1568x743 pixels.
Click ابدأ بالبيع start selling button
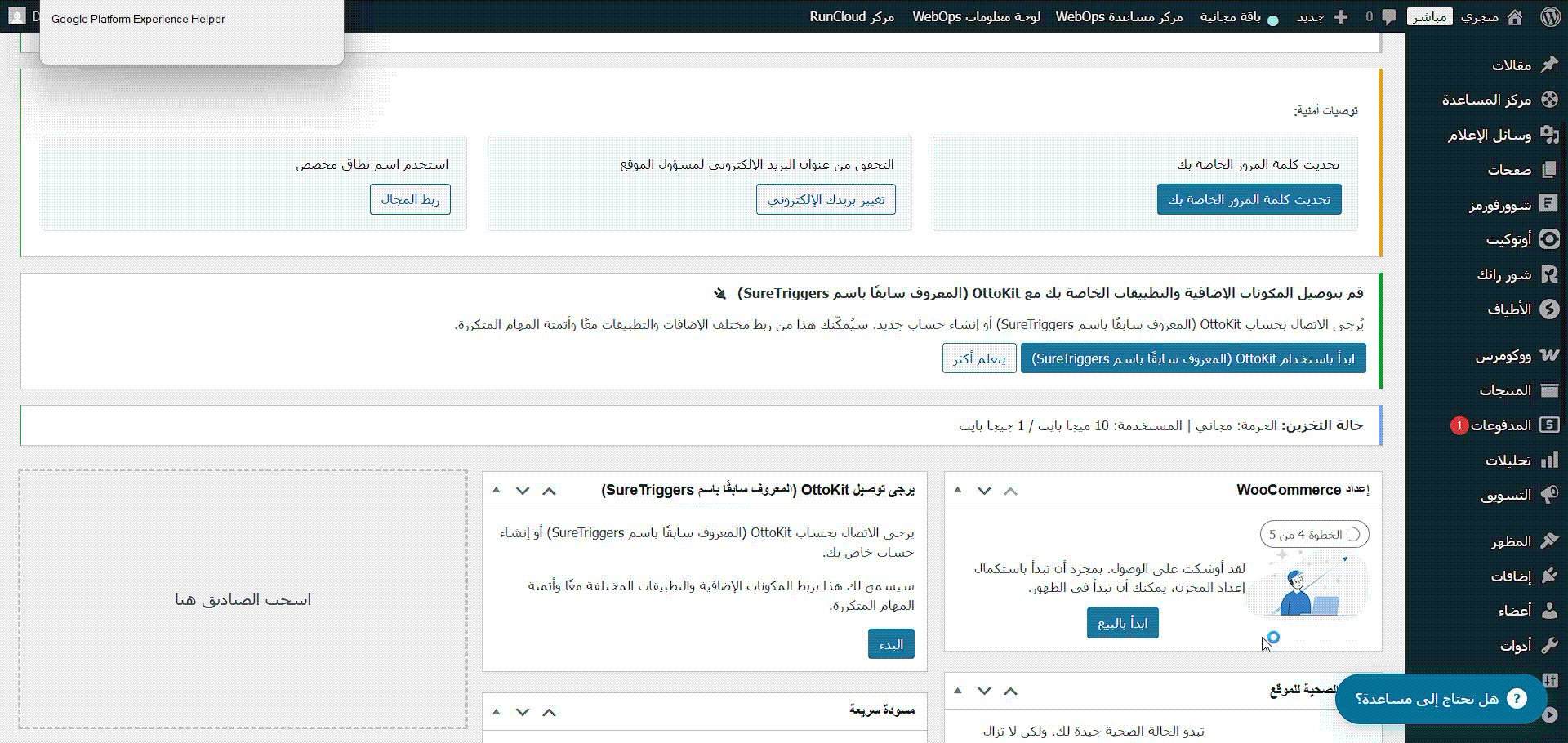1122,623
